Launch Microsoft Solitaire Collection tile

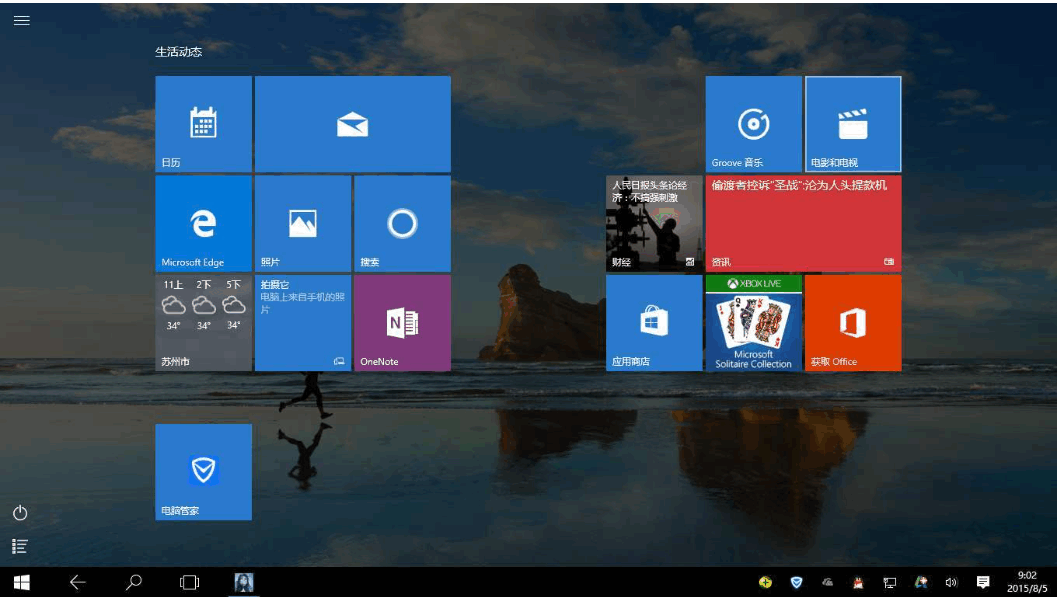[x=754, y=323]
